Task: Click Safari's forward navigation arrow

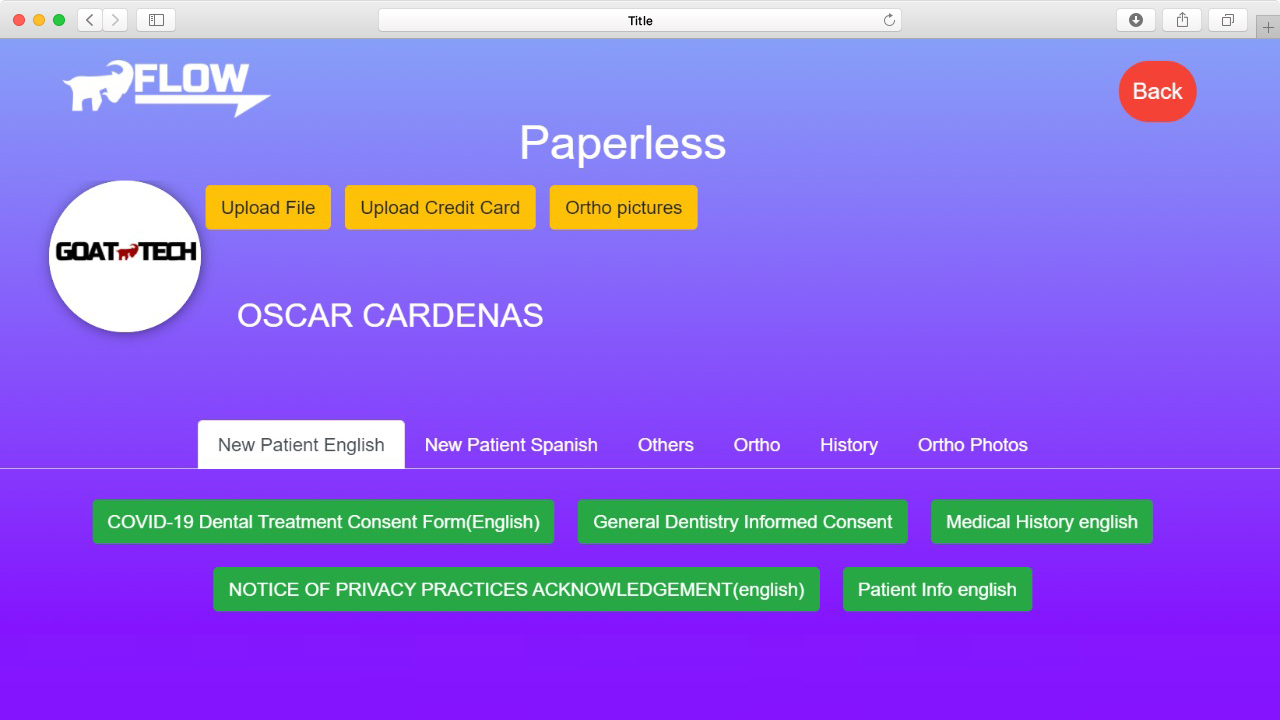Action: click(115, 20)
